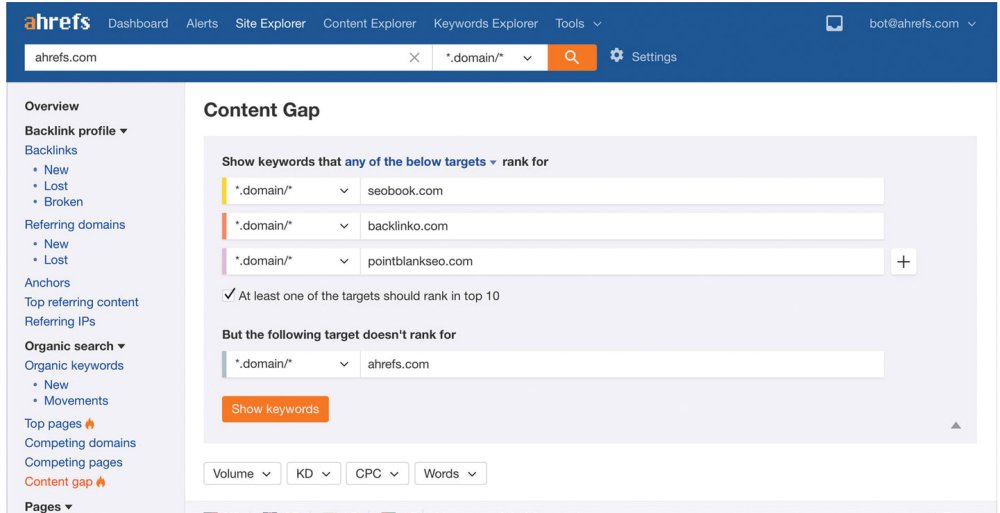Open Overview in the sidebar
Image resolution: width=1000 pixels, height=513 pixels.
coord(52,106)
